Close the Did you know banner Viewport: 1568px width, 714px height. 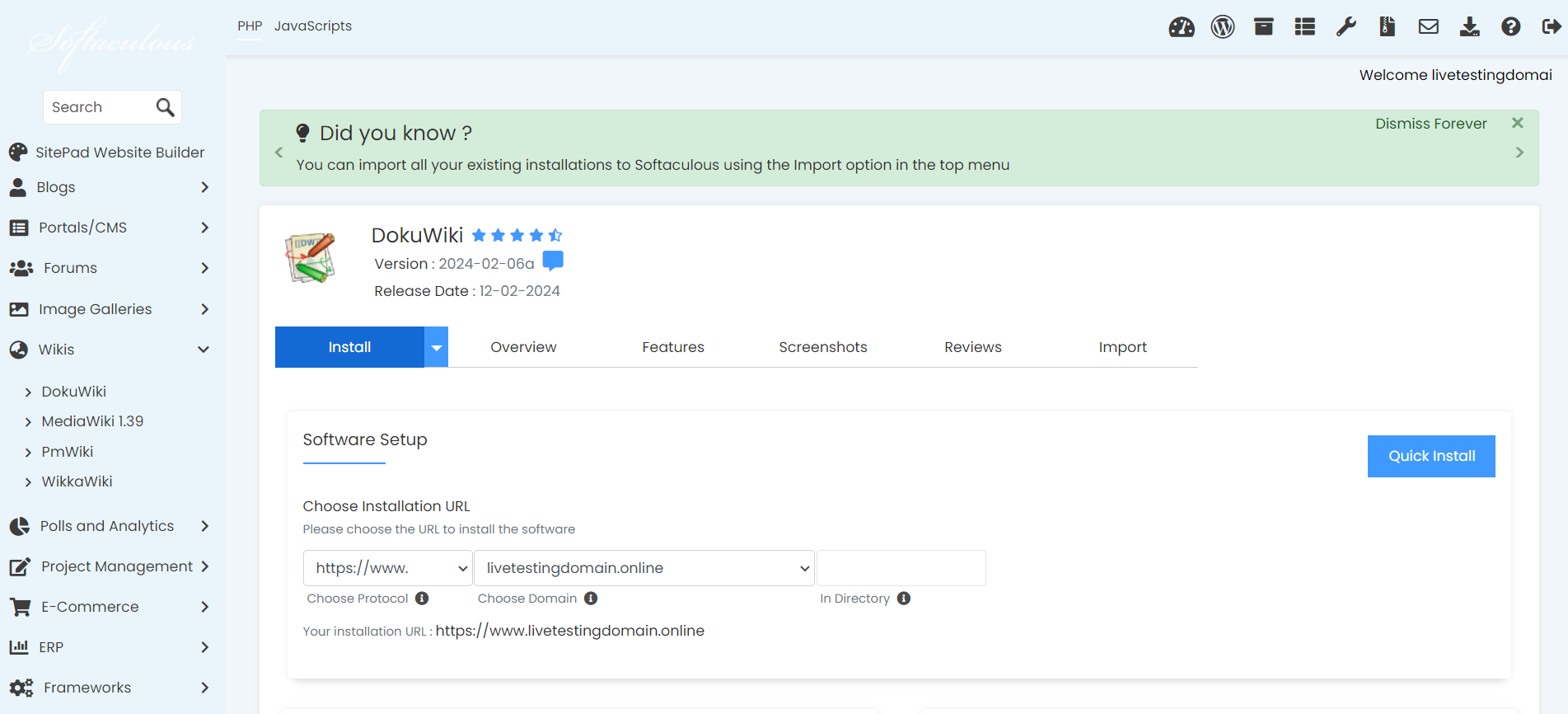[1518, 123]
